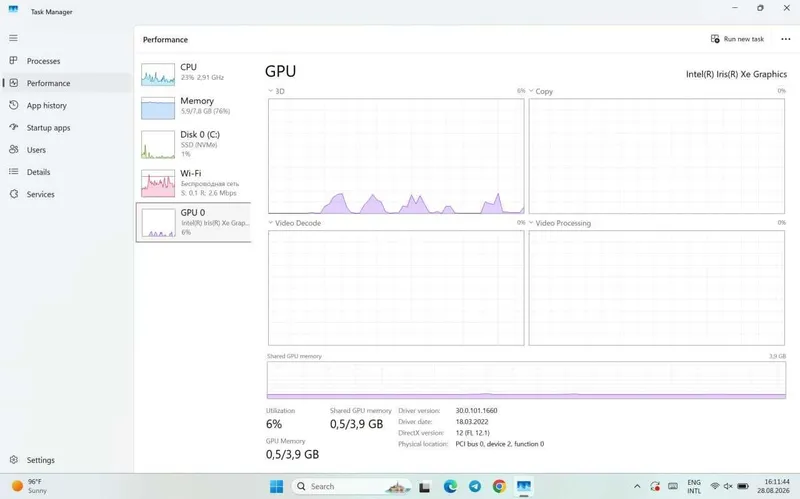Click the Shared GPU memory graph
The image size is (800, 499).
[526, 380]
